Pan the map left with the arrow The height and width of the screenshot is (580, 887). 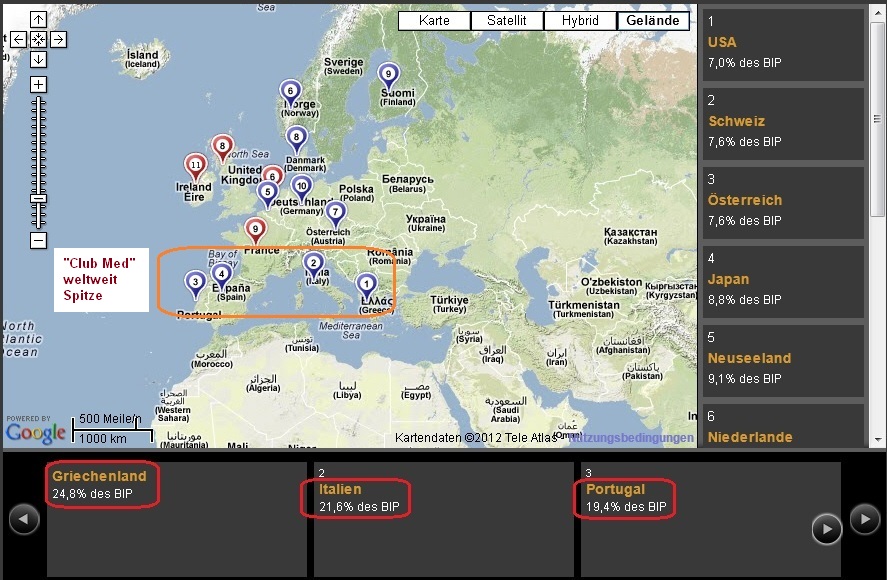(x=19, y=40)
